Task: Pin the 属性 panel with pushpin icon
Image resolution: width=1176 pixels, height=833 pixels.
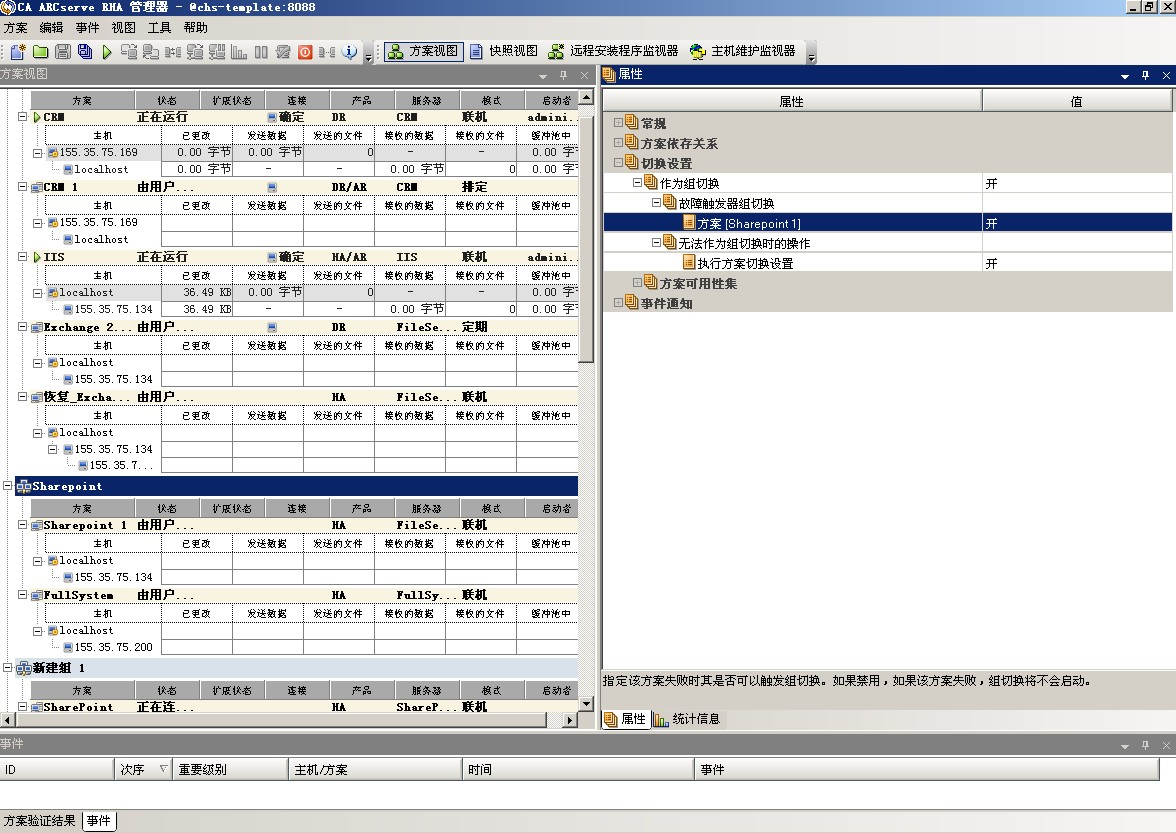Action: click(1146, 75)
